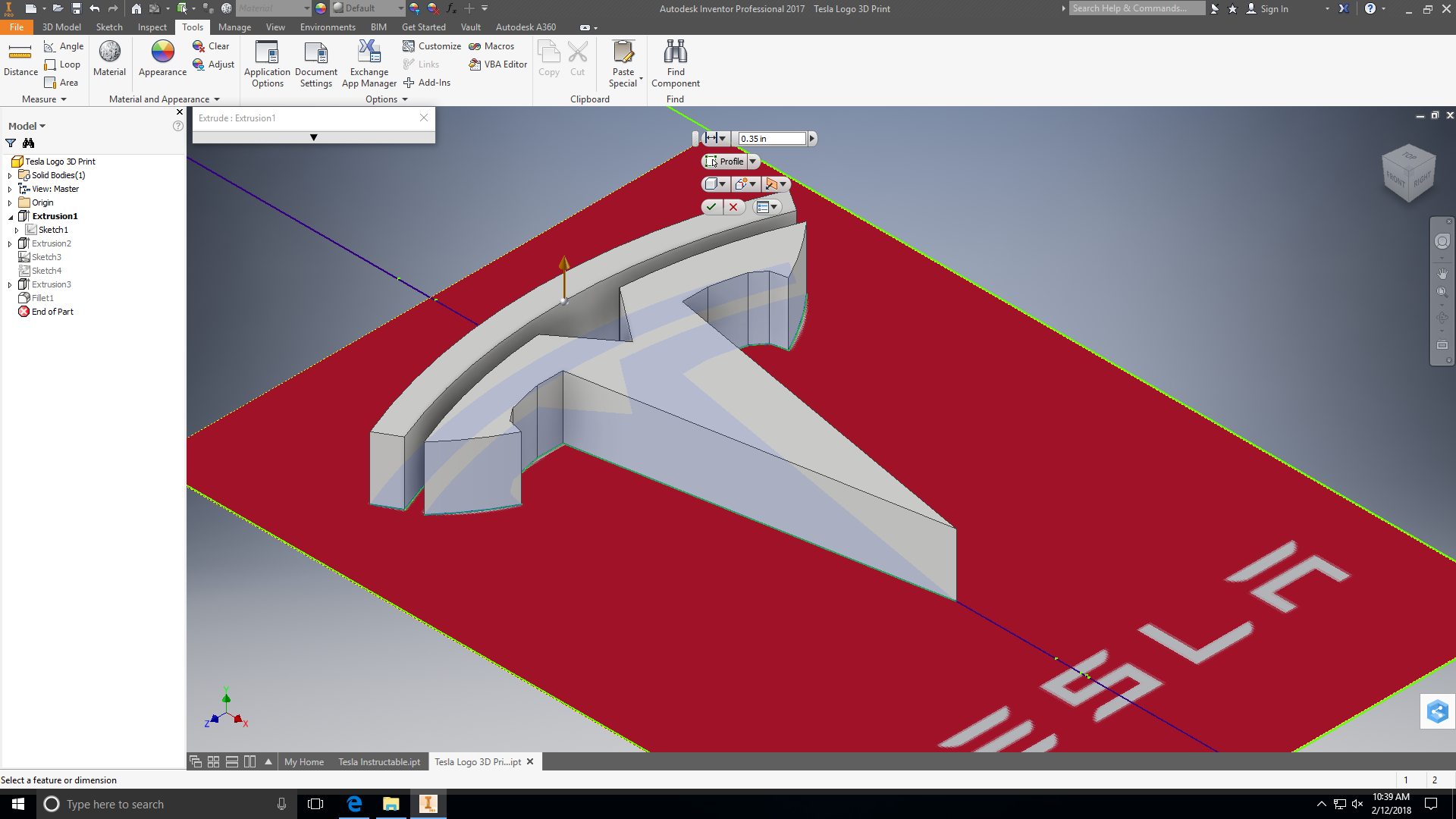Clear appearance overrides
Viewport: 1456px width, 819px height.
tap(211, 46)
